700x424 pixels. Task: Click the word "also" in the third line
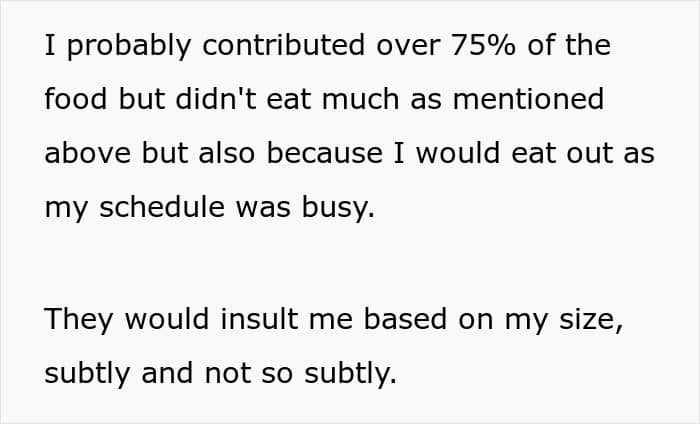[x=227, y=153]
